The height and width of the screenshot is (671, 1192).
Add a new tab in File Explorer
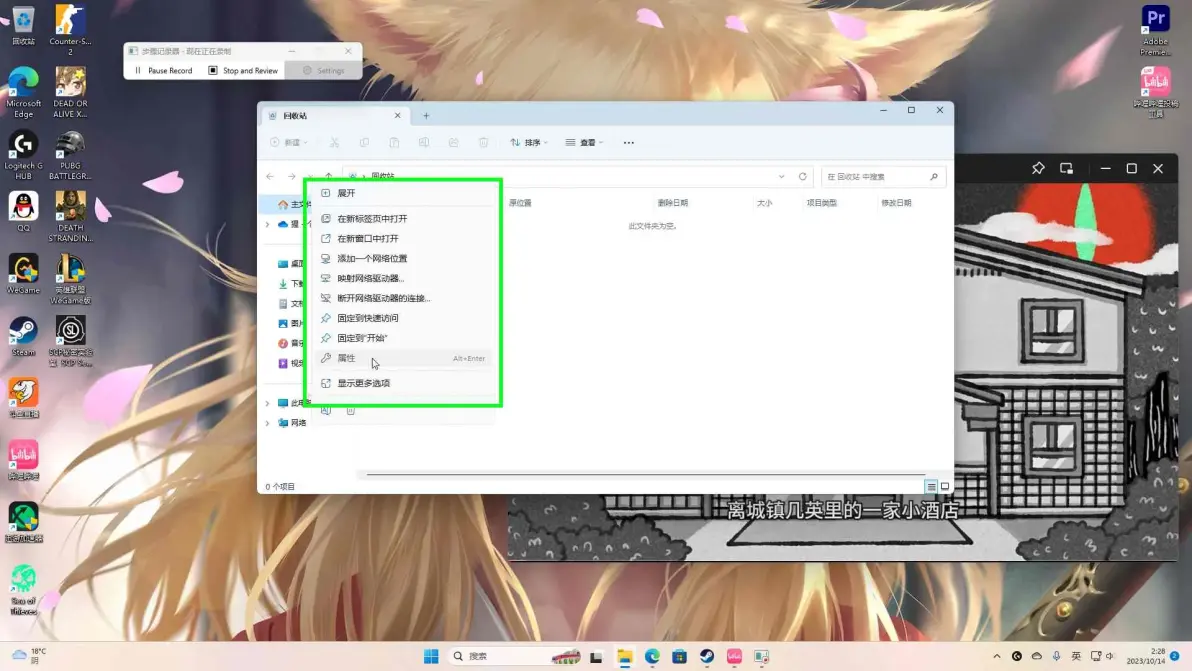click(426, 116)
